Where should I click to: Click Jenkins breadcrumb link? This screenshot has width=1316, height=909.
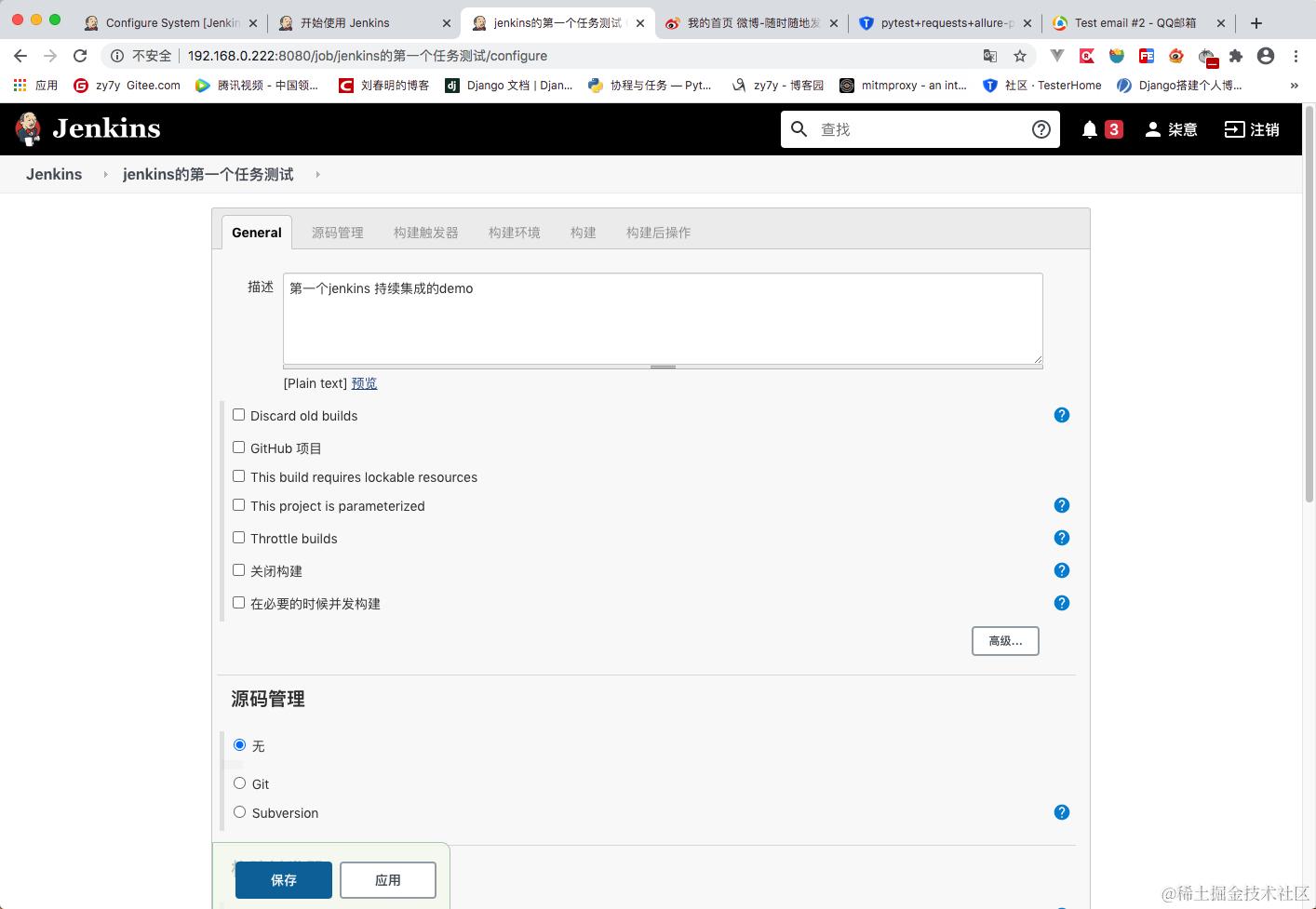point(54,174)
